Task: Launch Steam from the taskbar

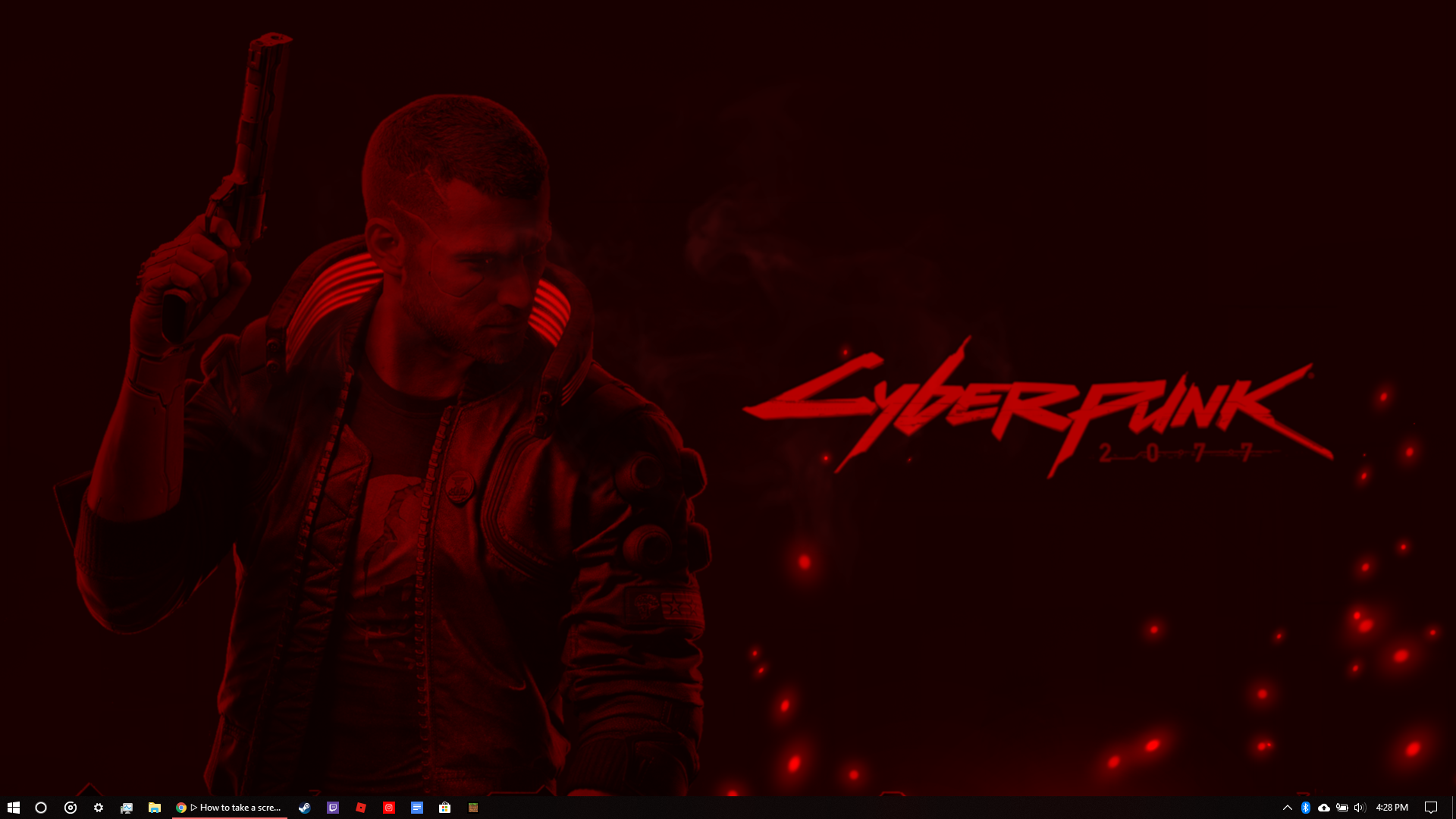Action: coord(304,808)
